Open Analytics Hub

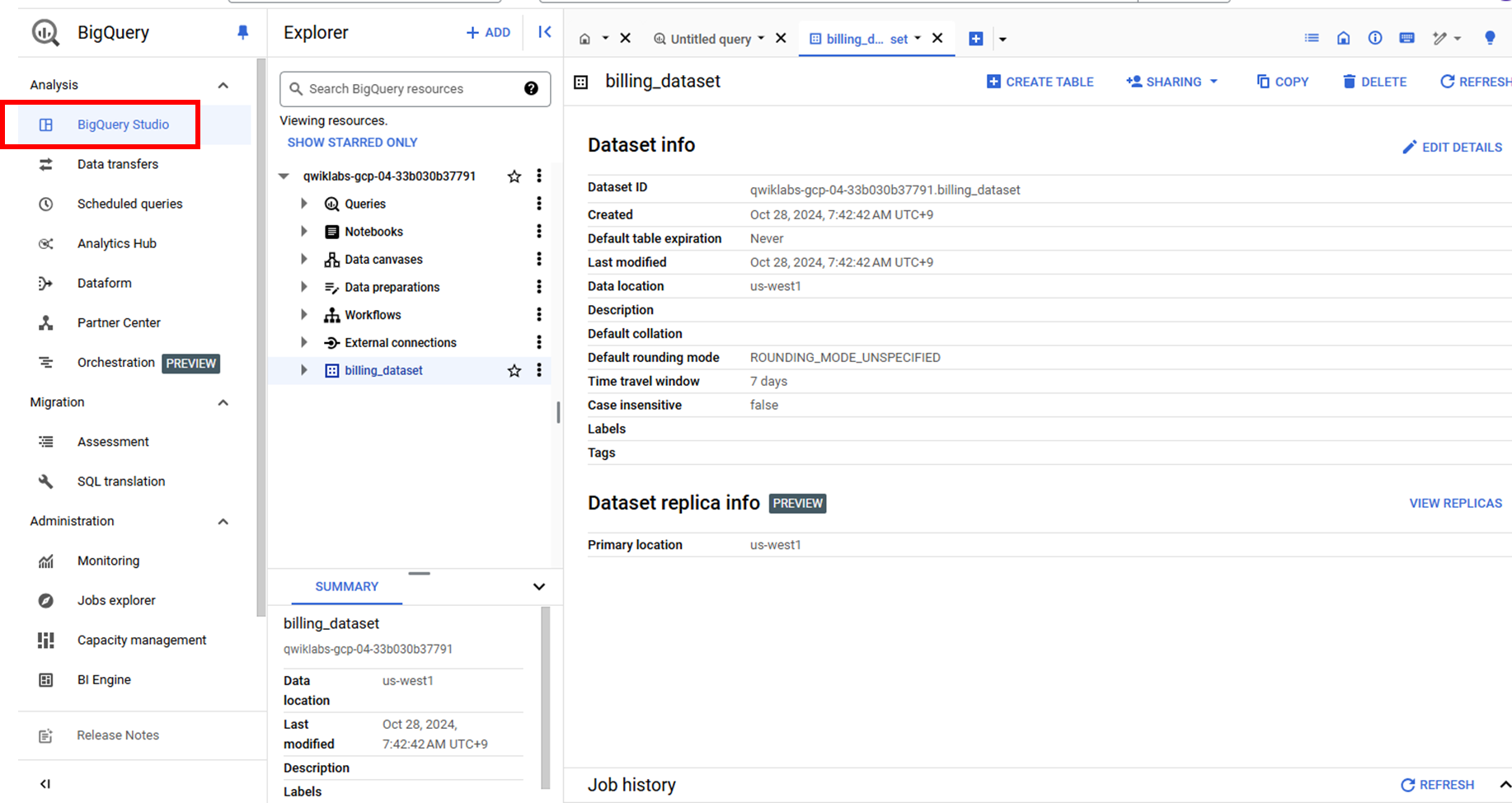tap(116, 243)
